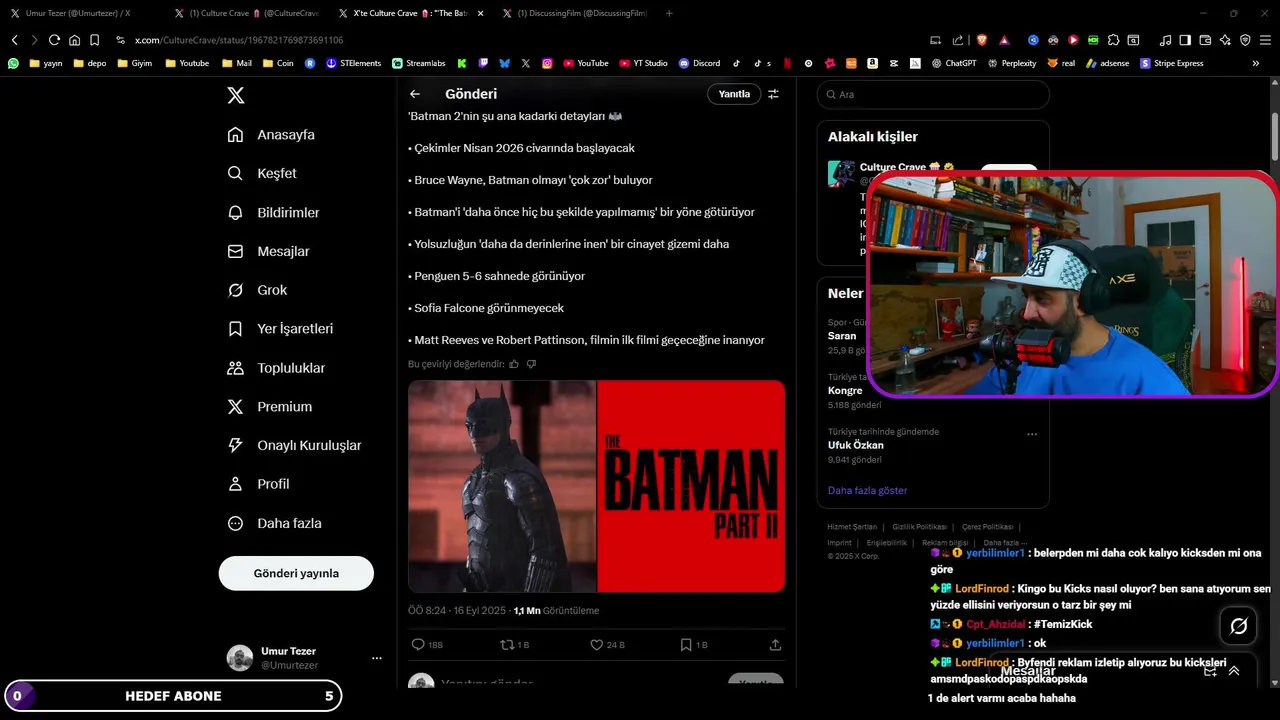
Task: Focus the Ara search field
Action: point(933,94)
